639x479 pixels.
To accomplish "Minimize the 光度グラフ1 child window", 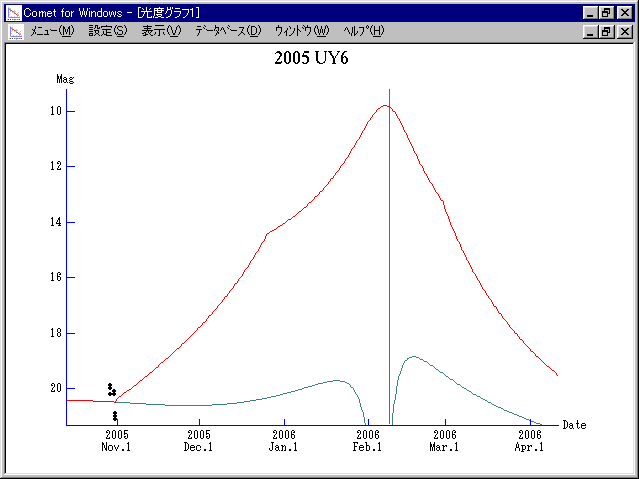I will (590, 31).
